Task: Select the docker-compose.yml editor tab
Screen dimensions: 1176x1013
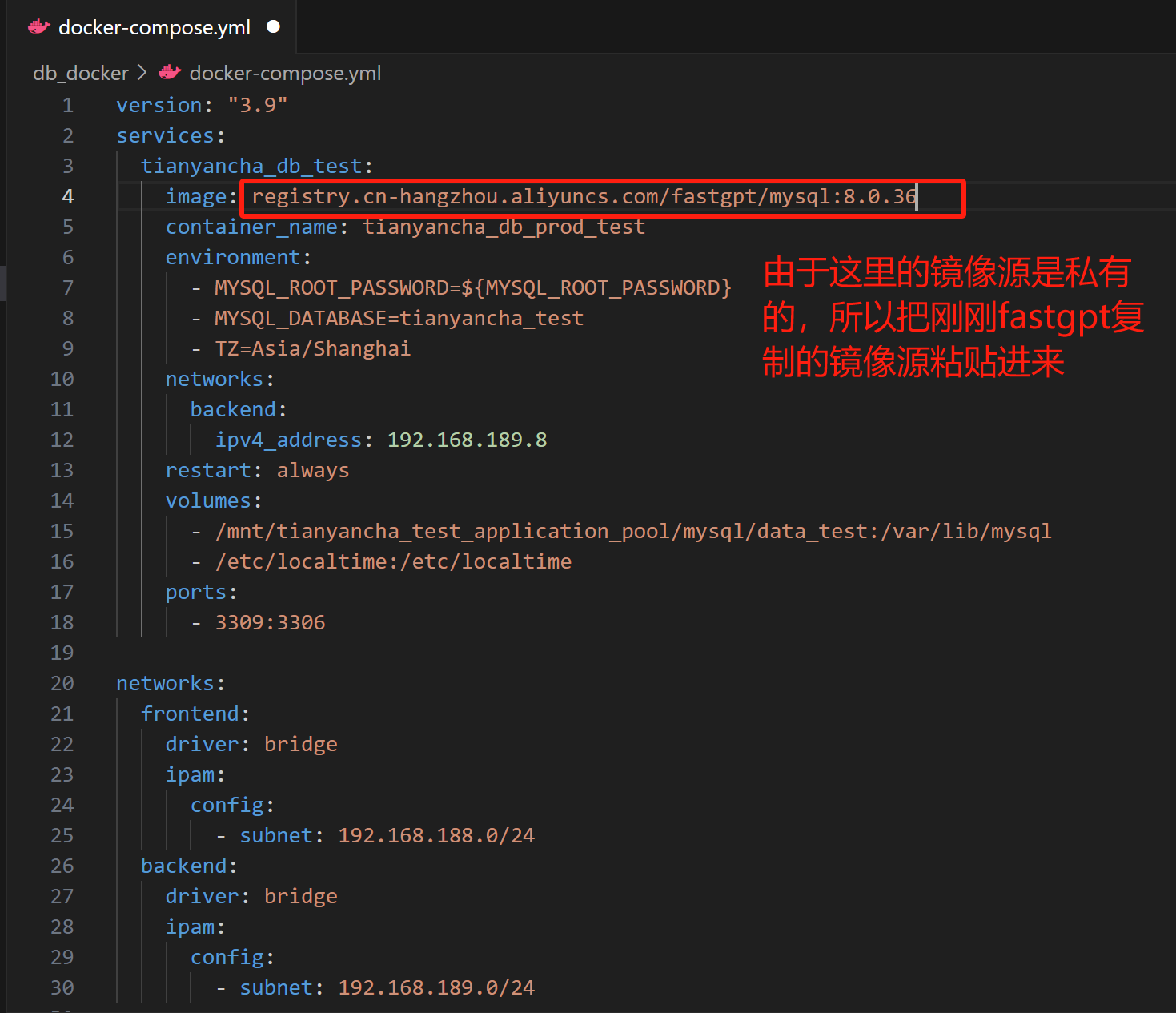Action: [153, 27]
